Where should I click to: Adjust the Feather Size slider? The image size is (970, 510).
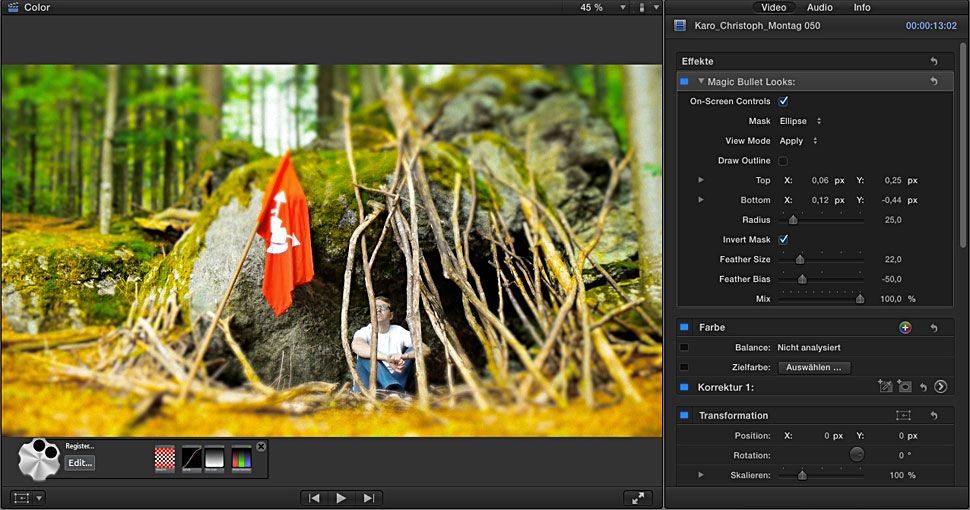coord(800,260)
